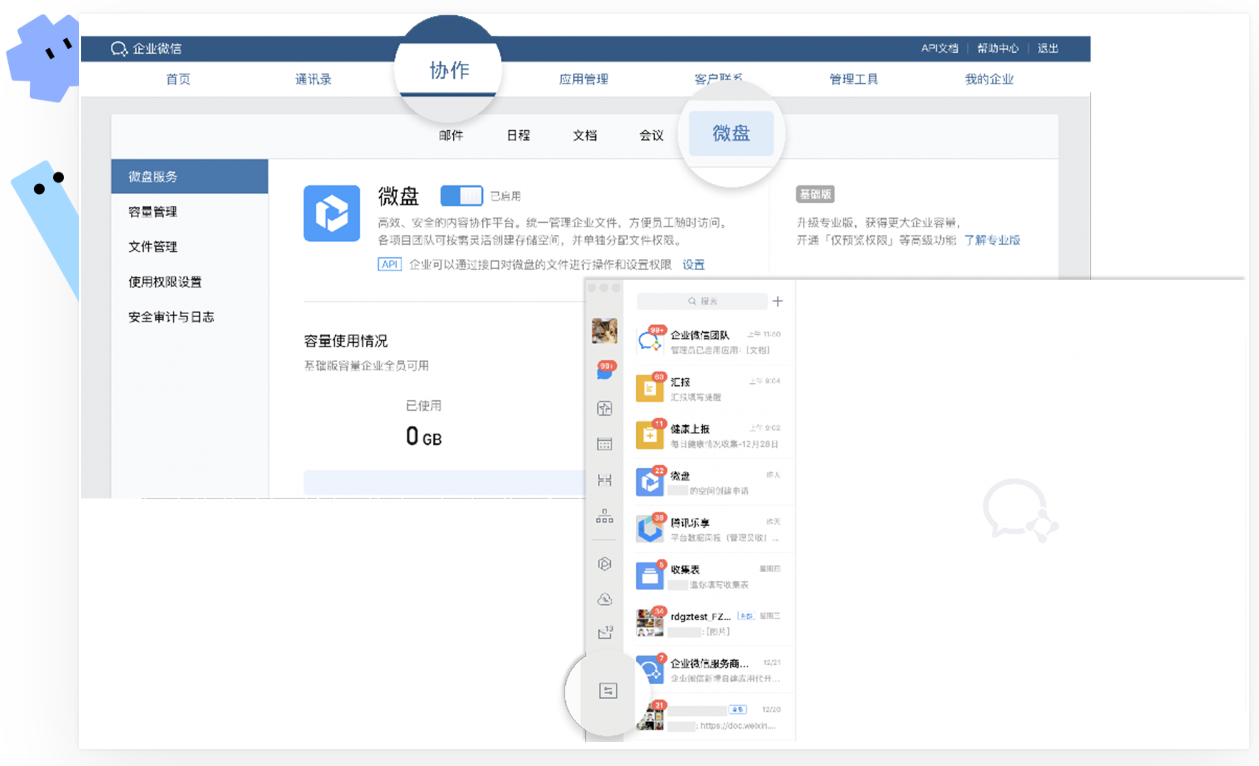
Task: Open the 企业微信团队 chat avatar
Action: click(650, 339)
